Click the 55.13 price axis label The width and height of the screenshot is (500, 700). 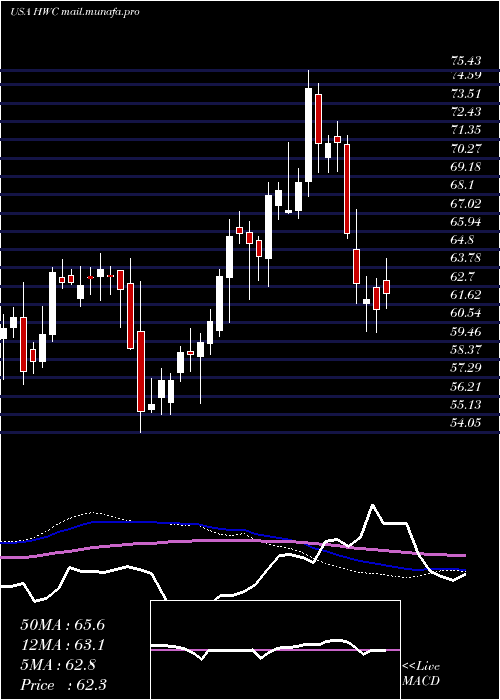[x=466, y=405]
